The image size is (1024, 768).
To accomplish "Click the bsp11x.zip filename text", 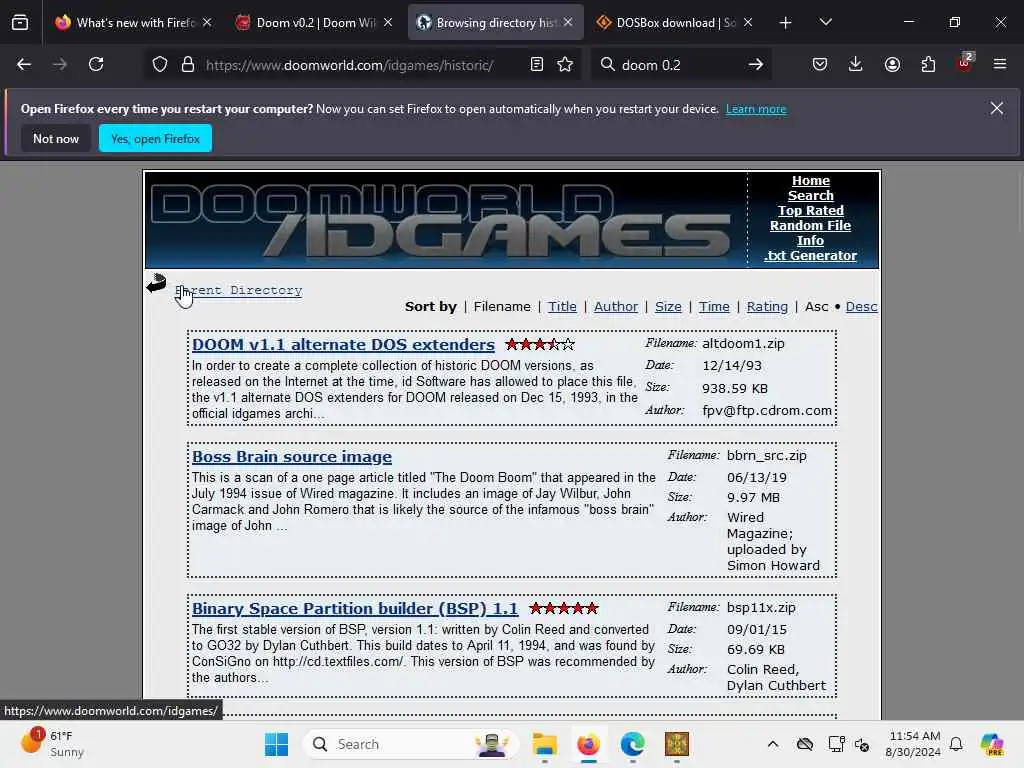I will (761, 608).
